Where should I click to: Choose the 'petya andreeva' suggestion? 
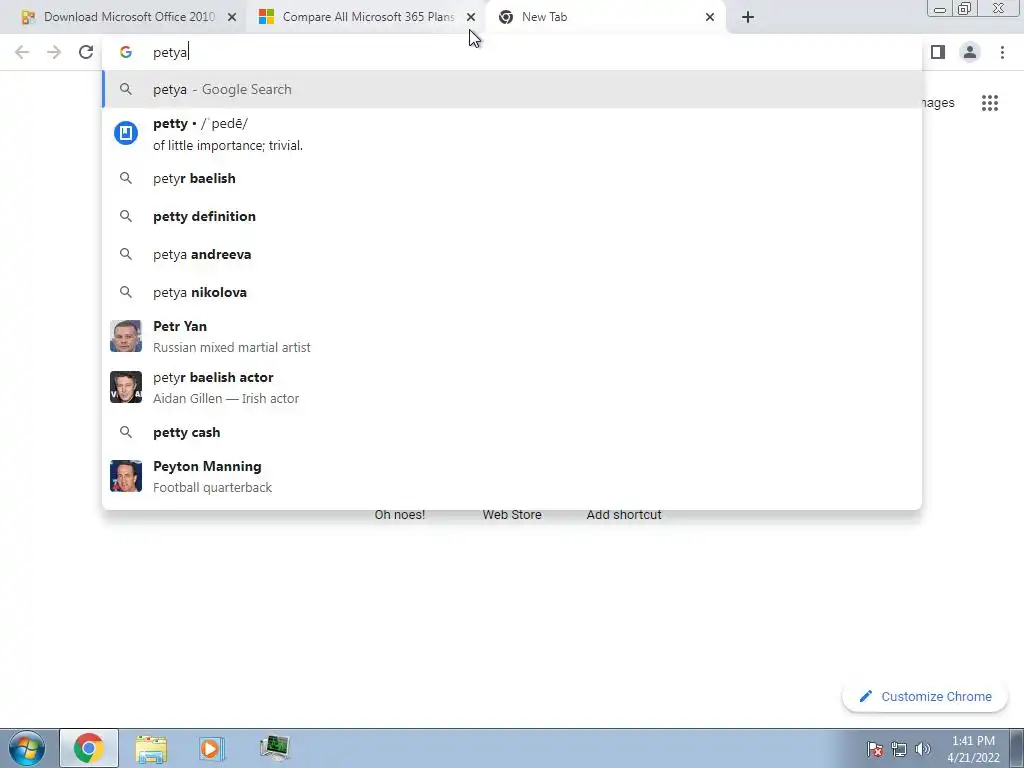(512, 254)
